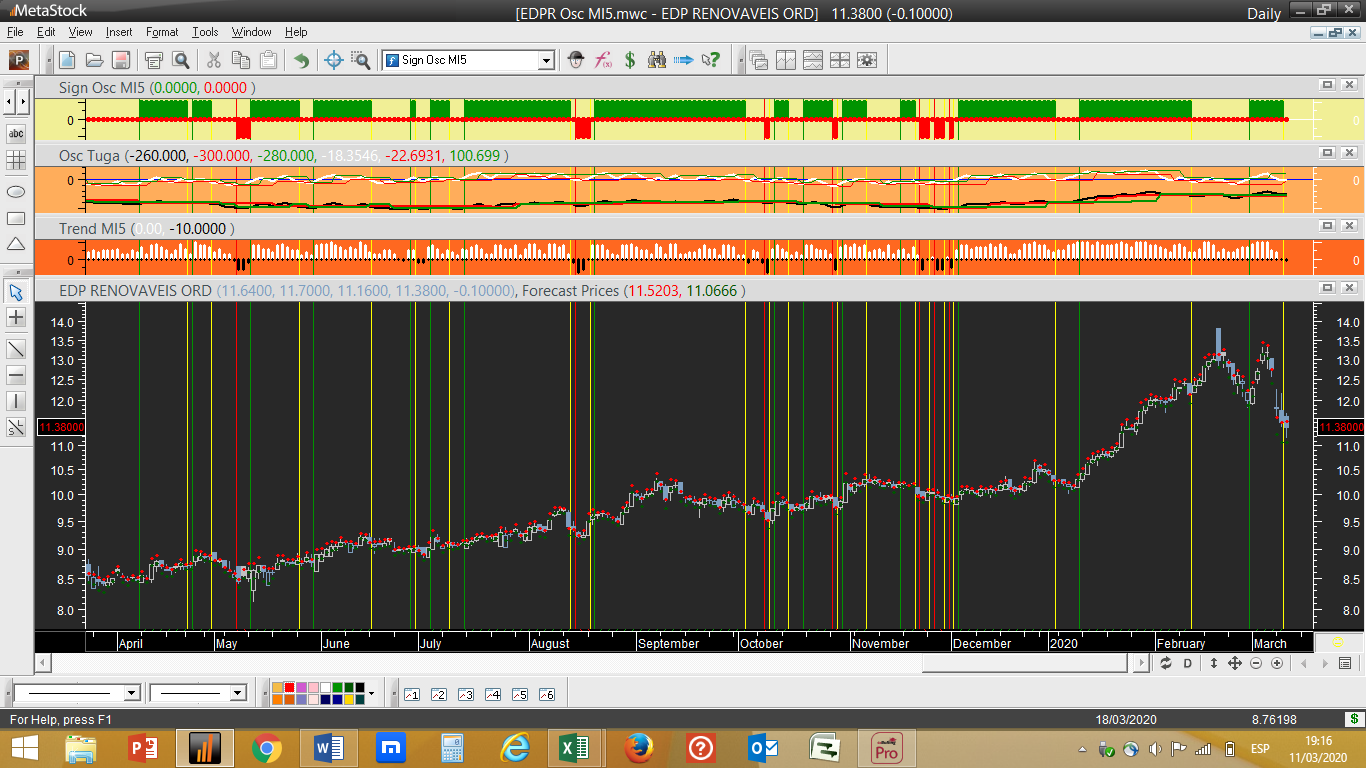Viewport: 1366px width, 768px height.
Task: Open the first line style dropdown
Action: click(x=131, y=693)
